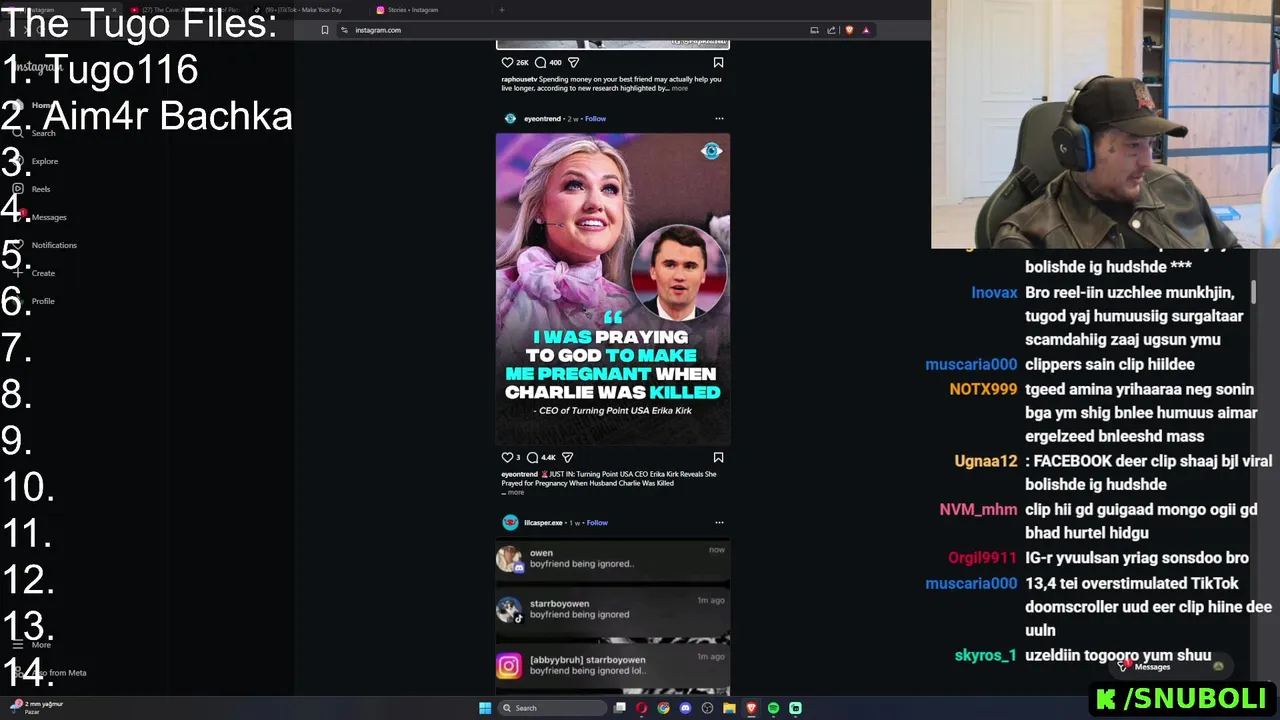Viewport: 1280px width, 720px height.
Task: Open the weather widget in the taskbar
Action: pos(36,707)
